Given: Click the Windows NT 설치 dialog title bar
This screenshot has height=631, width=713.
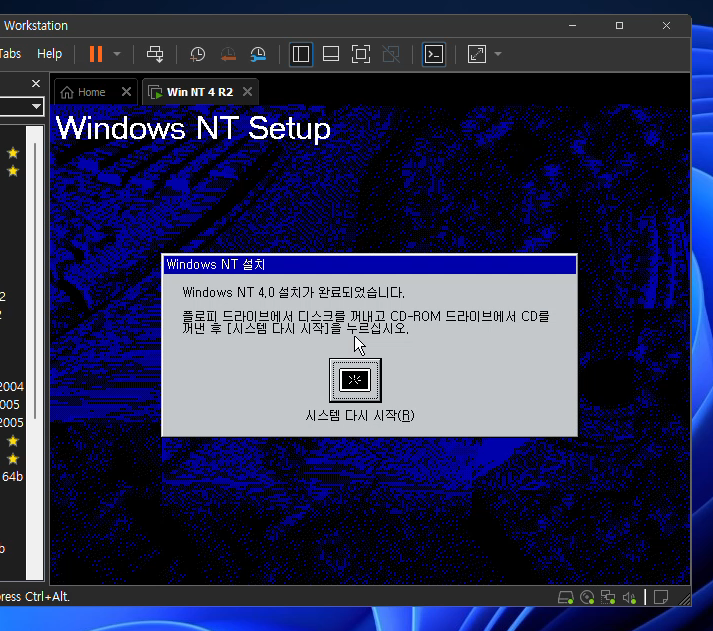Looking at the screenshot, I should point(370,265).
